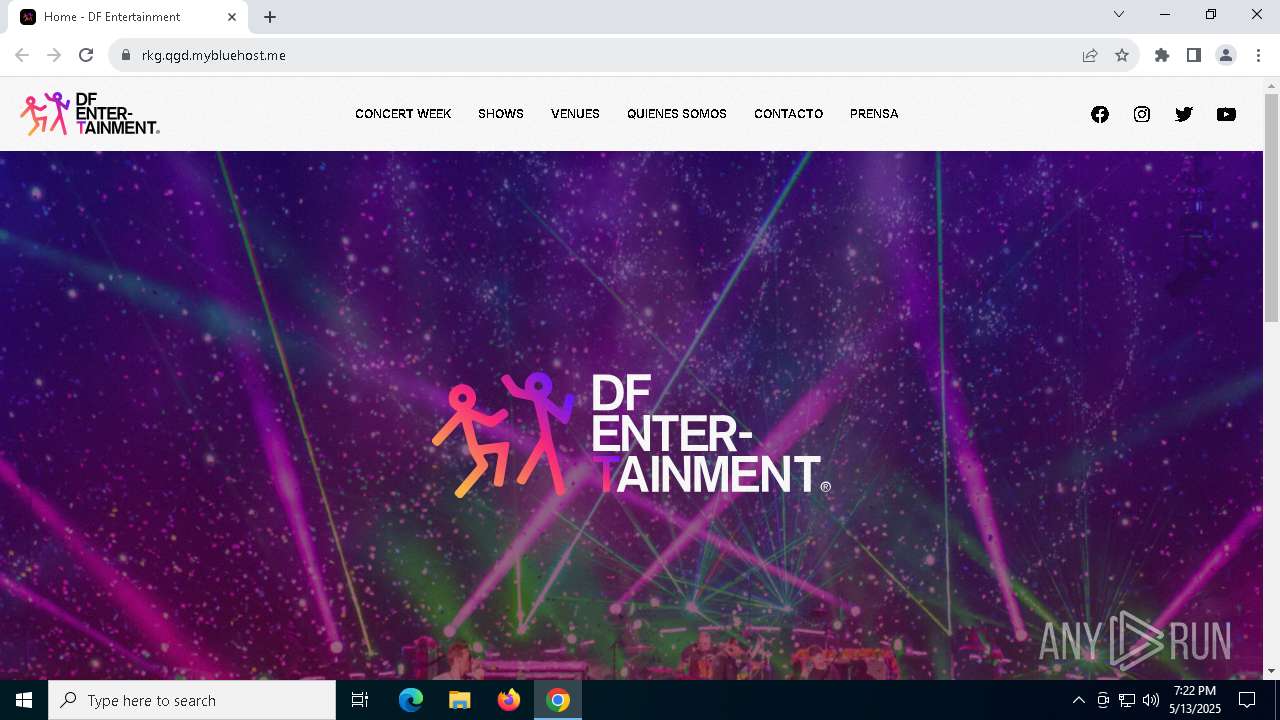Open the Extensions puzzle icon
1280x720 pixels.
coord(1162,55)
